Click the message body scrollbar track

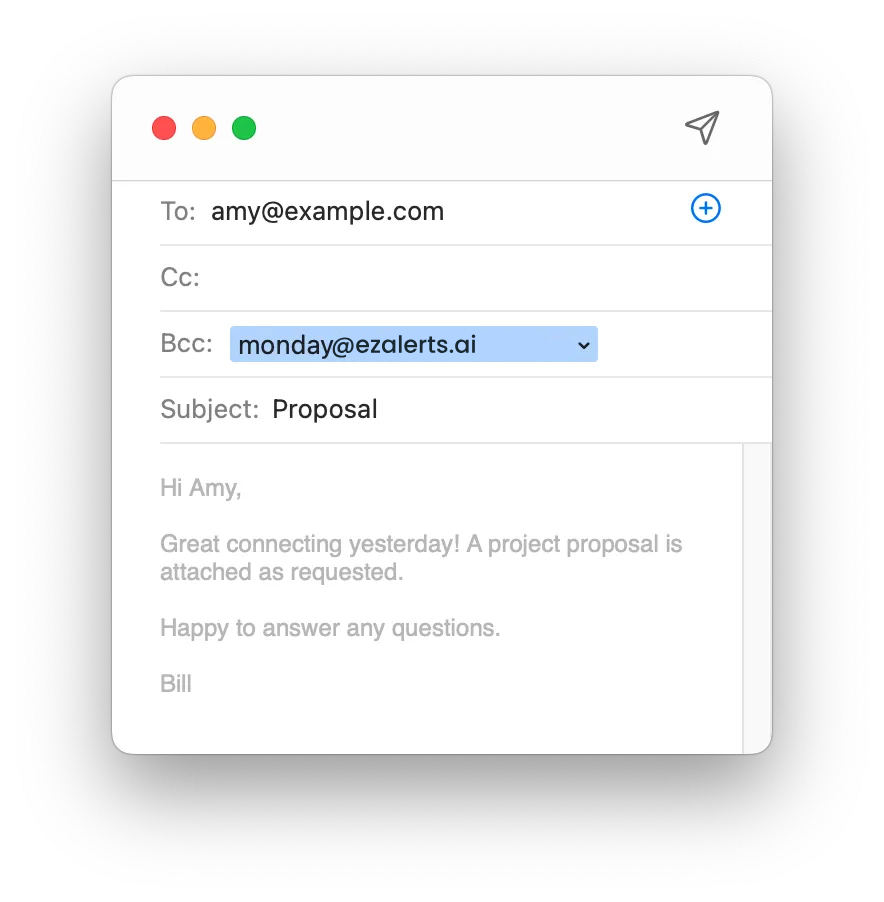point(757,598)
